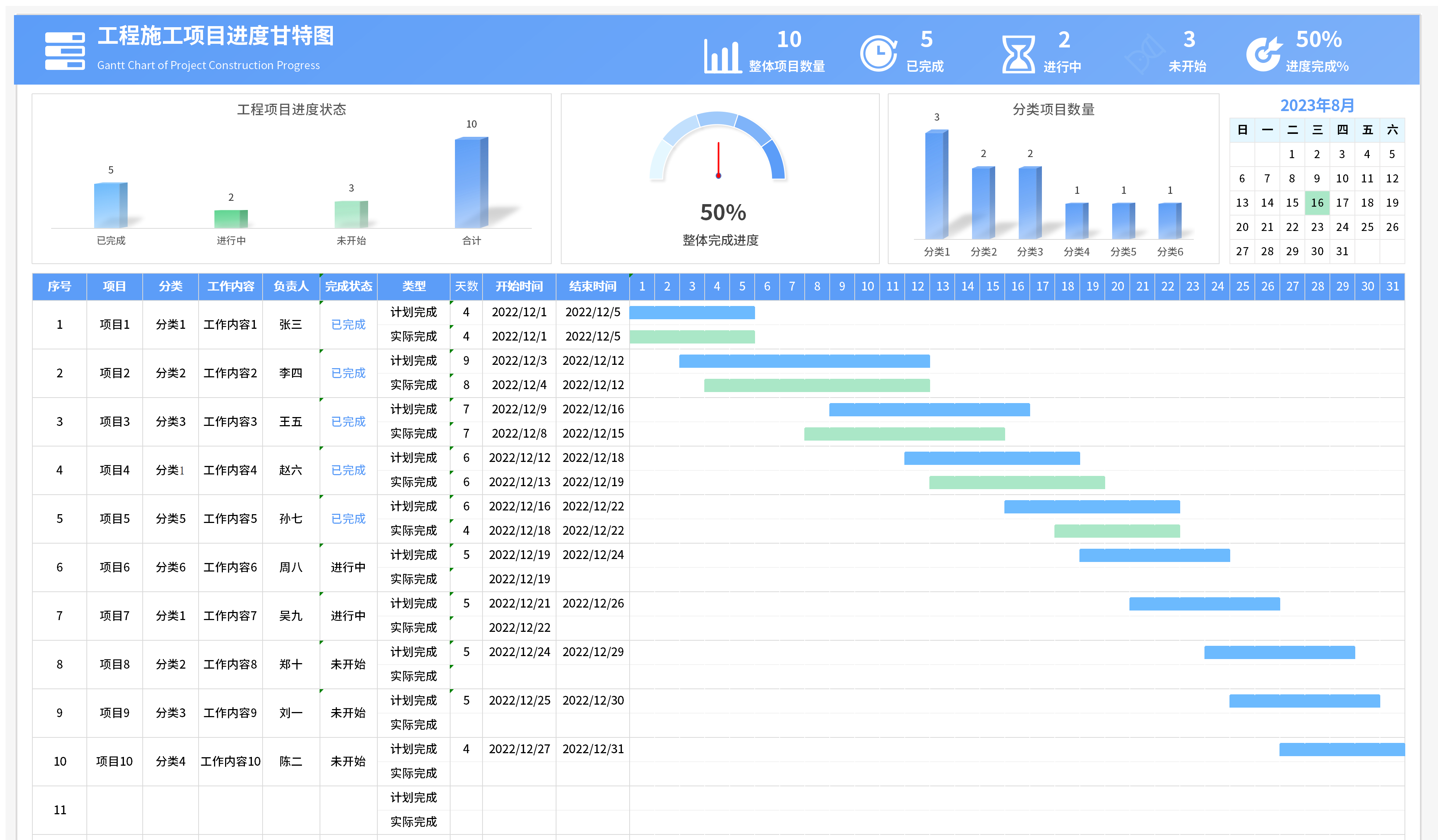Click 已完成 status link for 项目5

pyautogui.click(x=348, y=519)
